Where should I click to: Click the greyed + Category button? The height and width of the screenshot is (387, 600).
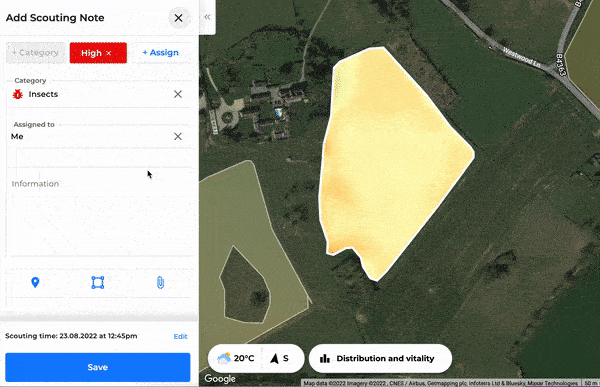click(x=36, y=53)
